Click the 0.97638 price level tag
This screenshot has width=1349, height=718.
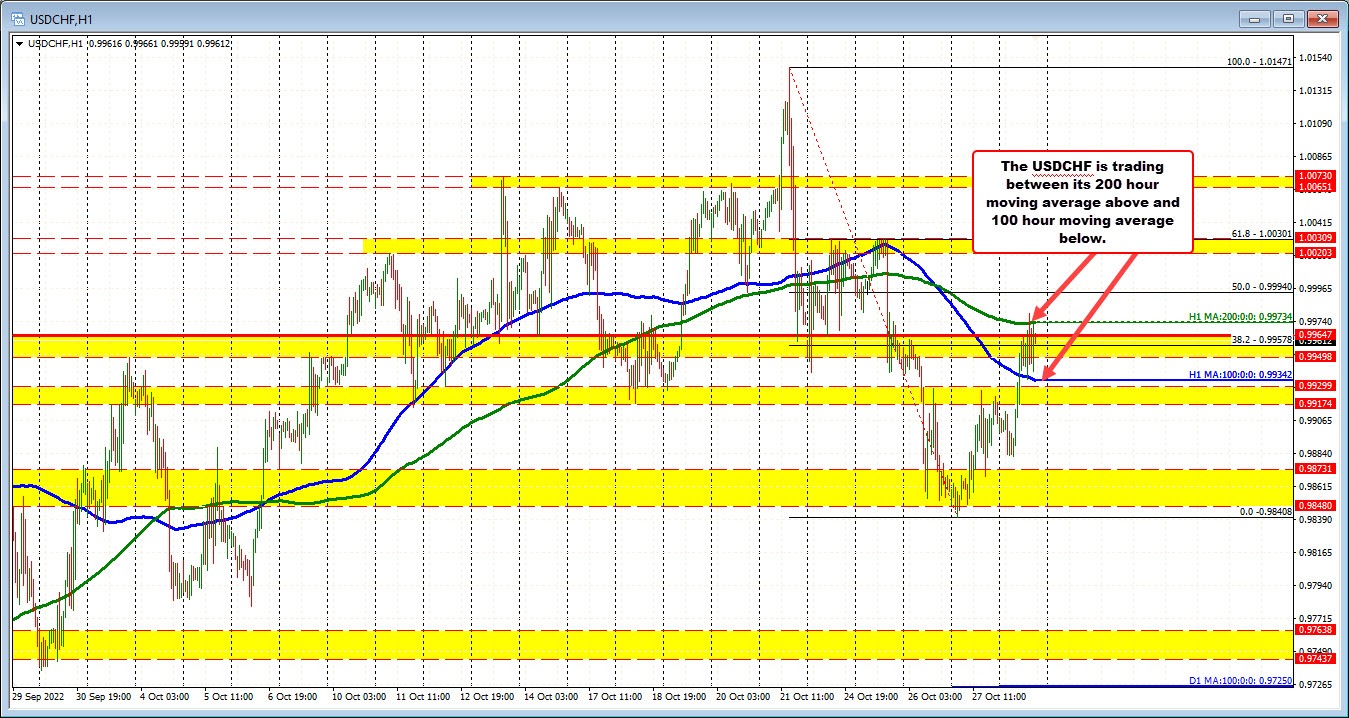(1317, 630)
